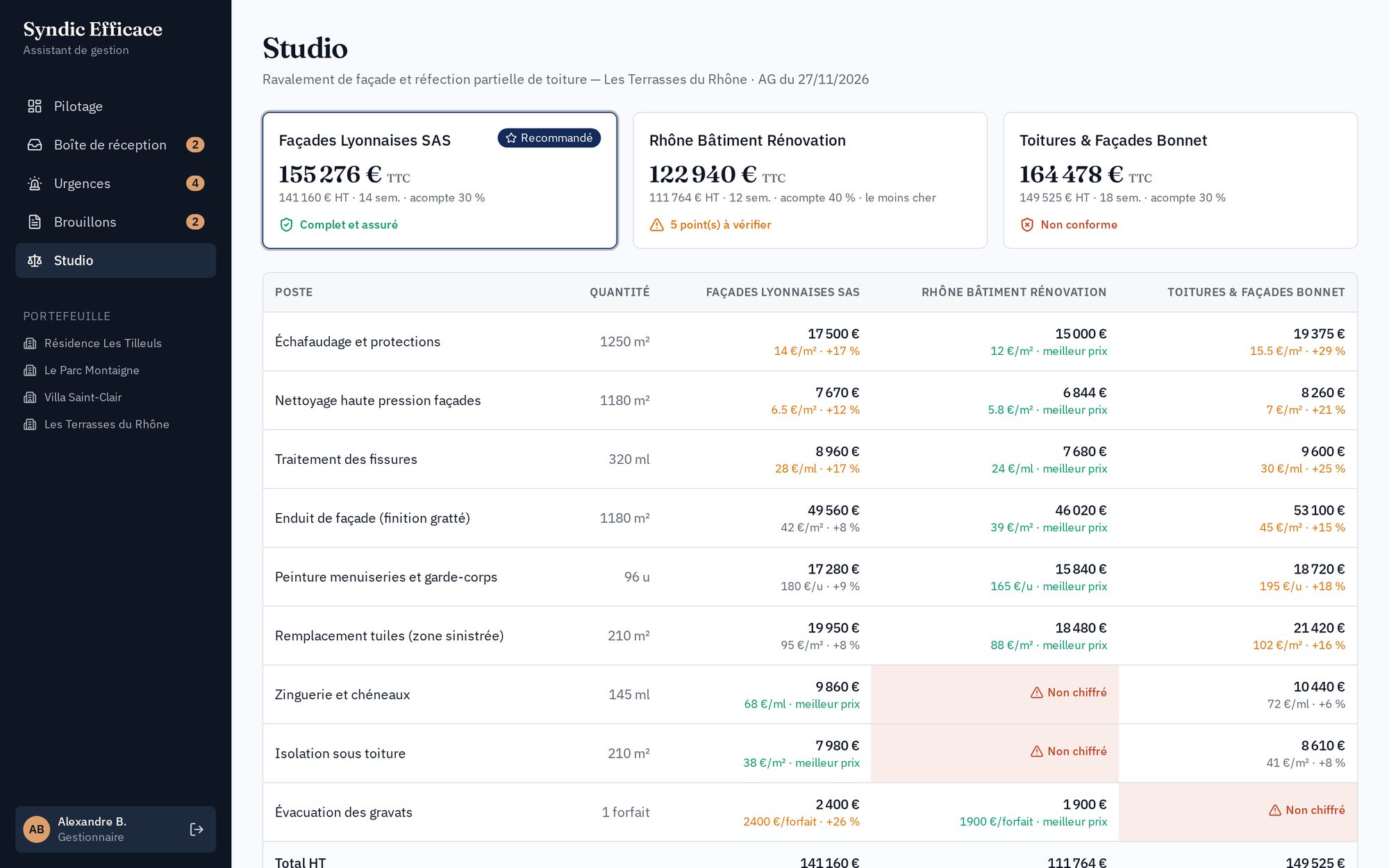The width and height of the screenshot is (1389, 868).
Task: Click the Traitement des fissures row label
Action: [x=346, y=459]
